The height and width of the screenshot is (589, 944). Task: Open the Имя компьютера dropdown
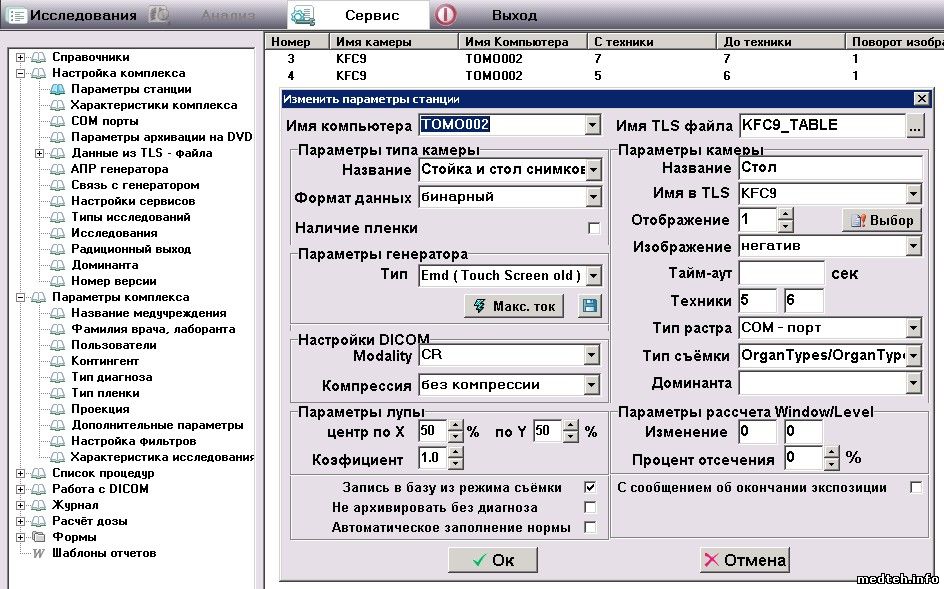pos(593,126)
